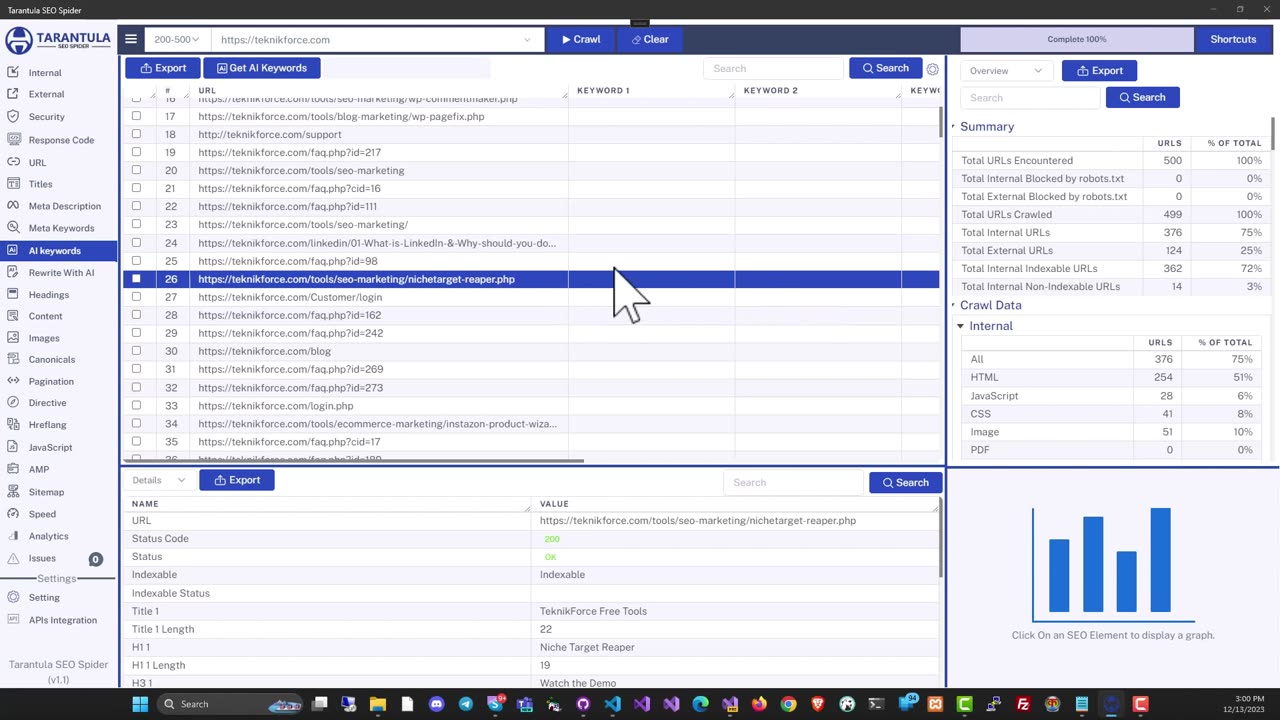This screenshot has height=720, width=1280.
Task: Toggle the checkbox for selected row 26
Action: [x=136, y=279]
